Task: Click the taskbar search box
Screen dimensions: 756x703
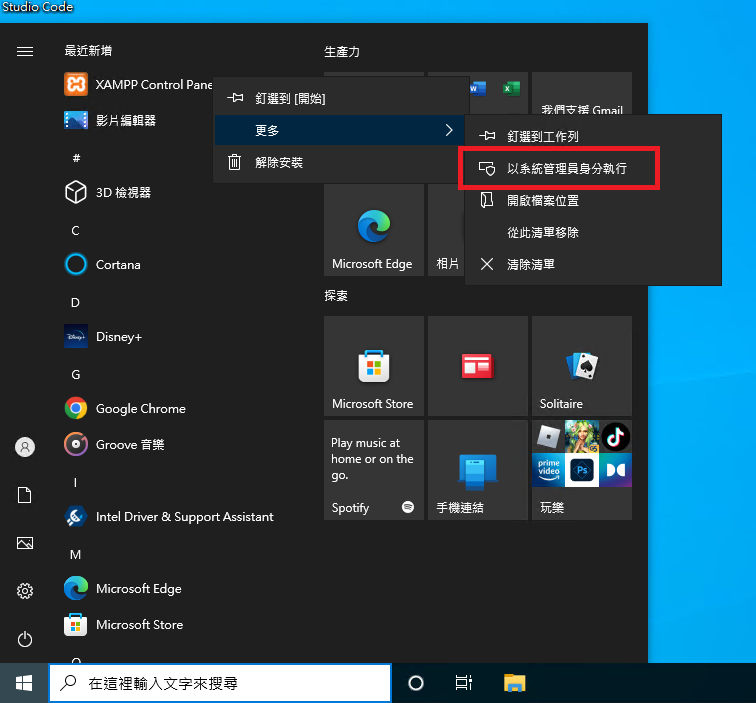Action: click(x=220, y=683)
